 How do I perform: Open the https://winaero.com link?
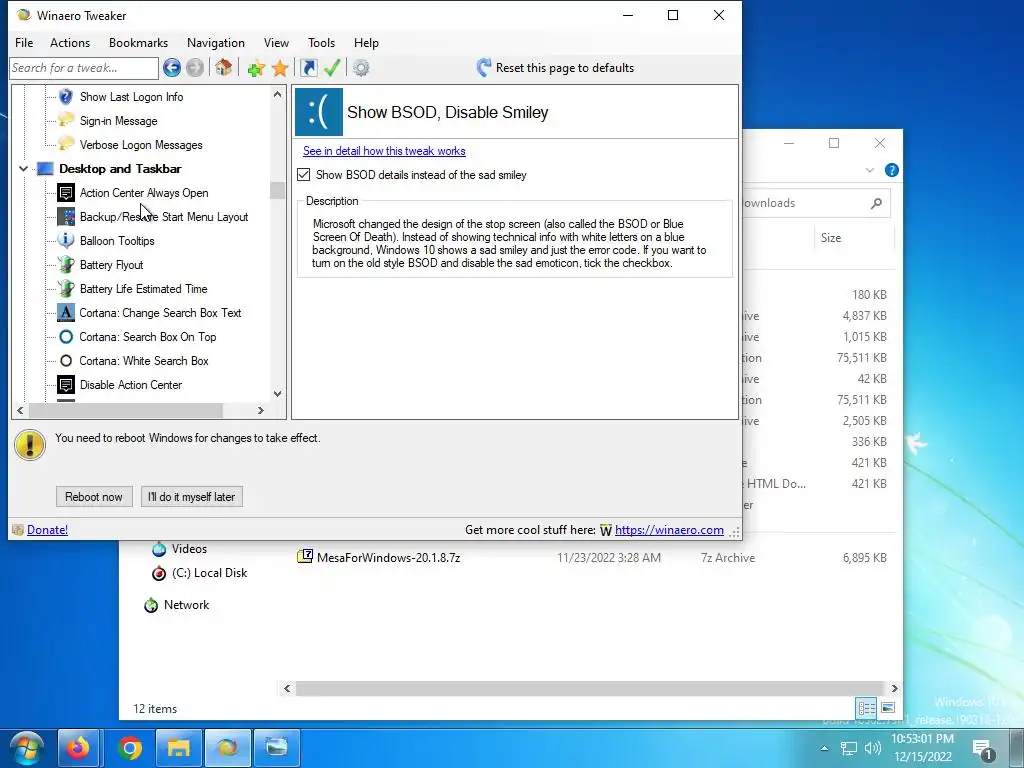tap(669, 530)
